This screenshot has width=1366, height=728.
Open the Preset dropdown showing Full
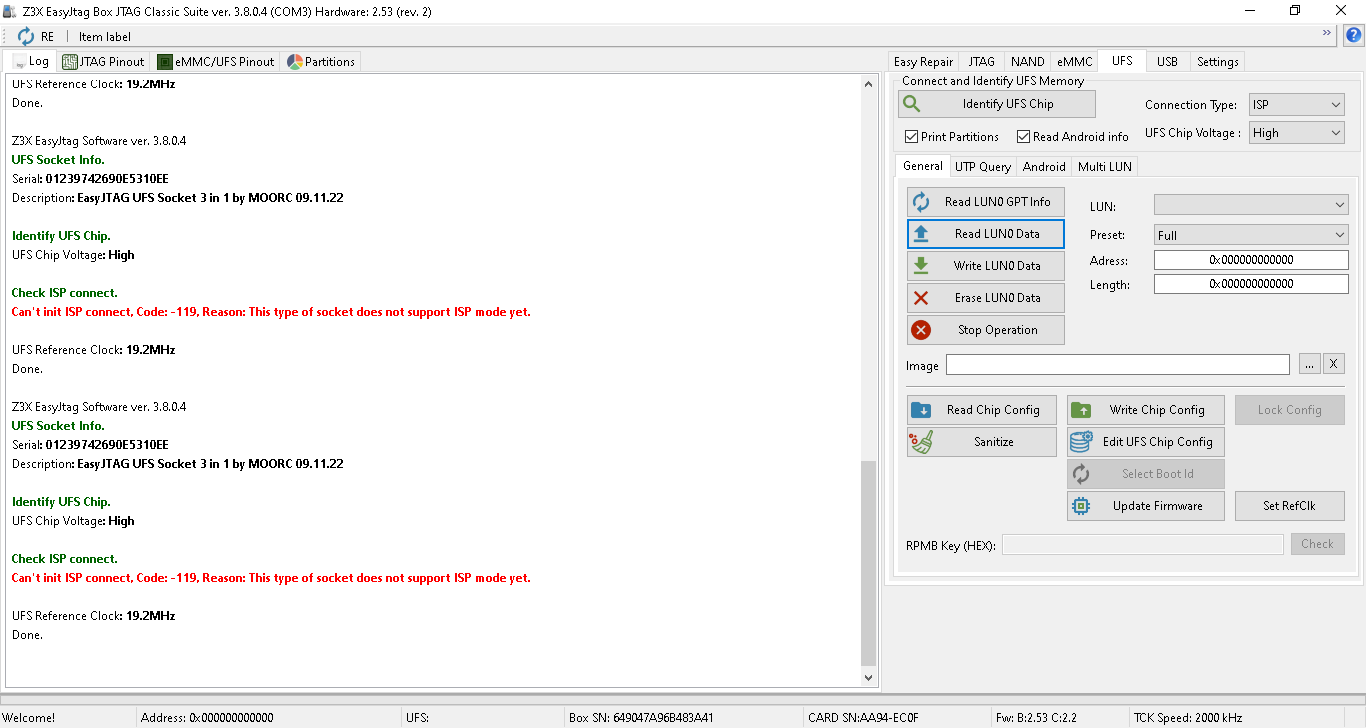point(1251,234)
